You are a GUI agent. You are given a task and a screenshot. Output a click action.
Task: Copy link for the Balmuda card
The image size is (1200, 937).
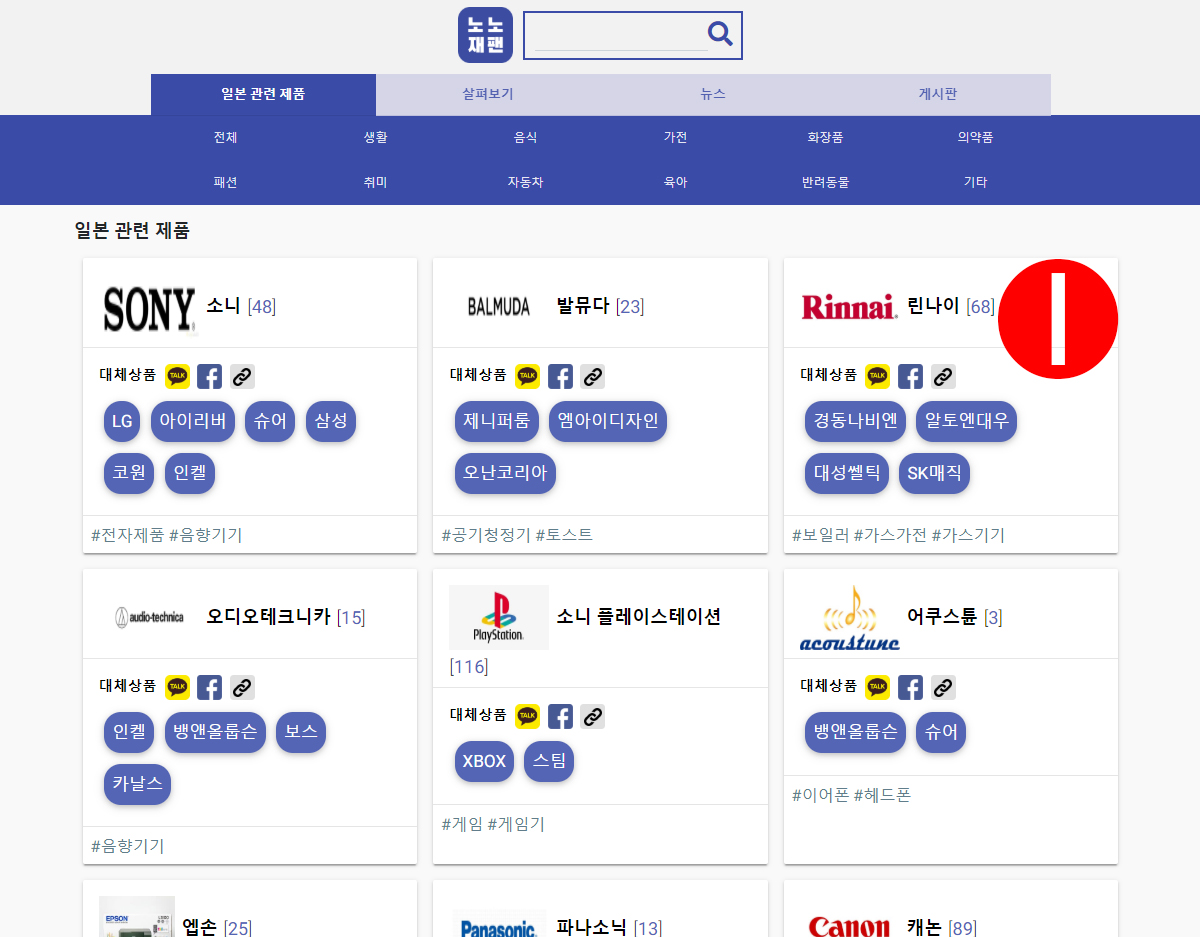pos(592,376)
